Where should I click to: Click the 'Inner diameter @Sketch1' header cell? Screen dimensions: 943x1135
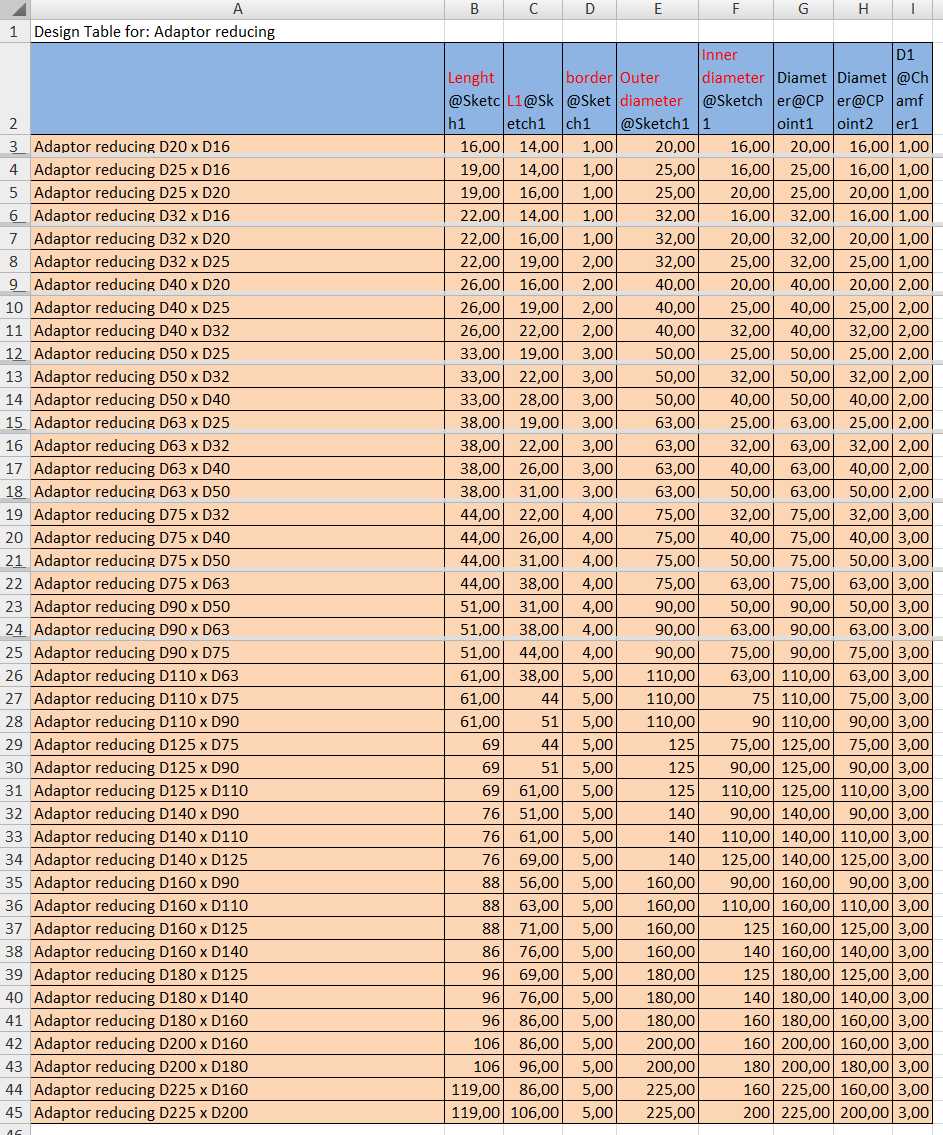pyautogui.click(x=736, y=88)
